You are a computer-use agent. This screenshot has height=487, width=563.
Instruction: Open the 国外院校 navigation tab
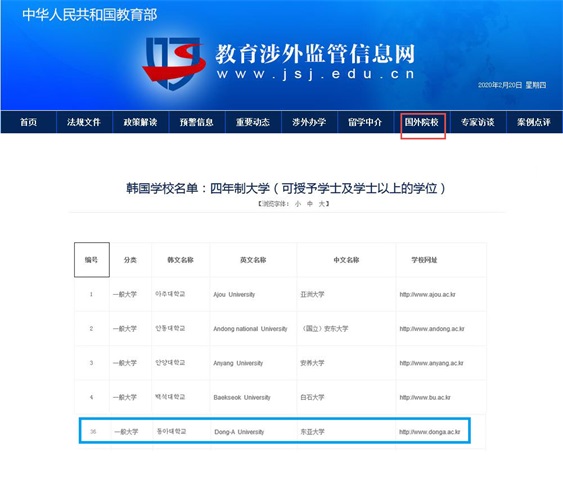coord(422,122)
